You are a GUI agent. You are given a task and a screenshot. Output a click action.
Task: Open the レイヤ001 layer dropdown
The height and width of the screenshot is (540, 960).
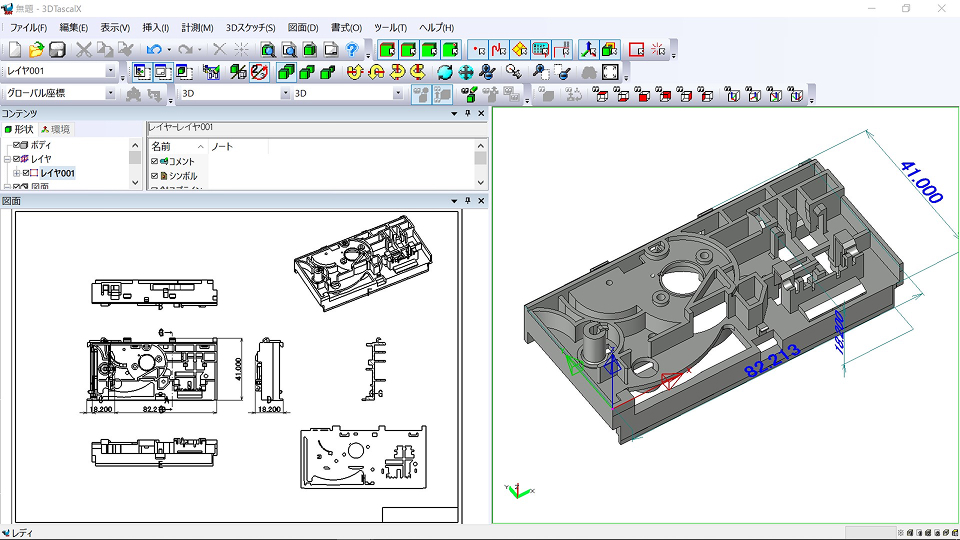click(111, 71)
